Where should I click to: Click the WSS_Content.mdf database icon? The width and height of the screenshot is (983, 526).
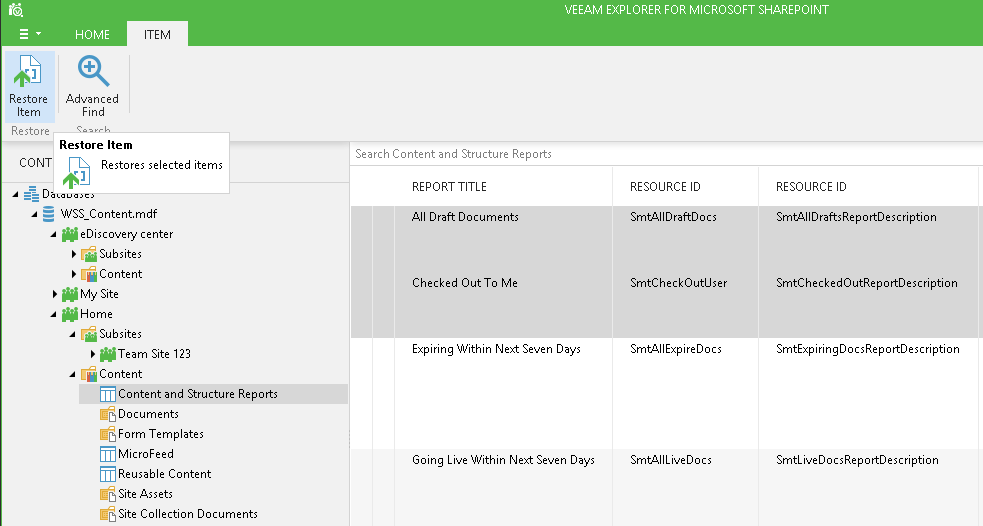click(x=49, y=214)
